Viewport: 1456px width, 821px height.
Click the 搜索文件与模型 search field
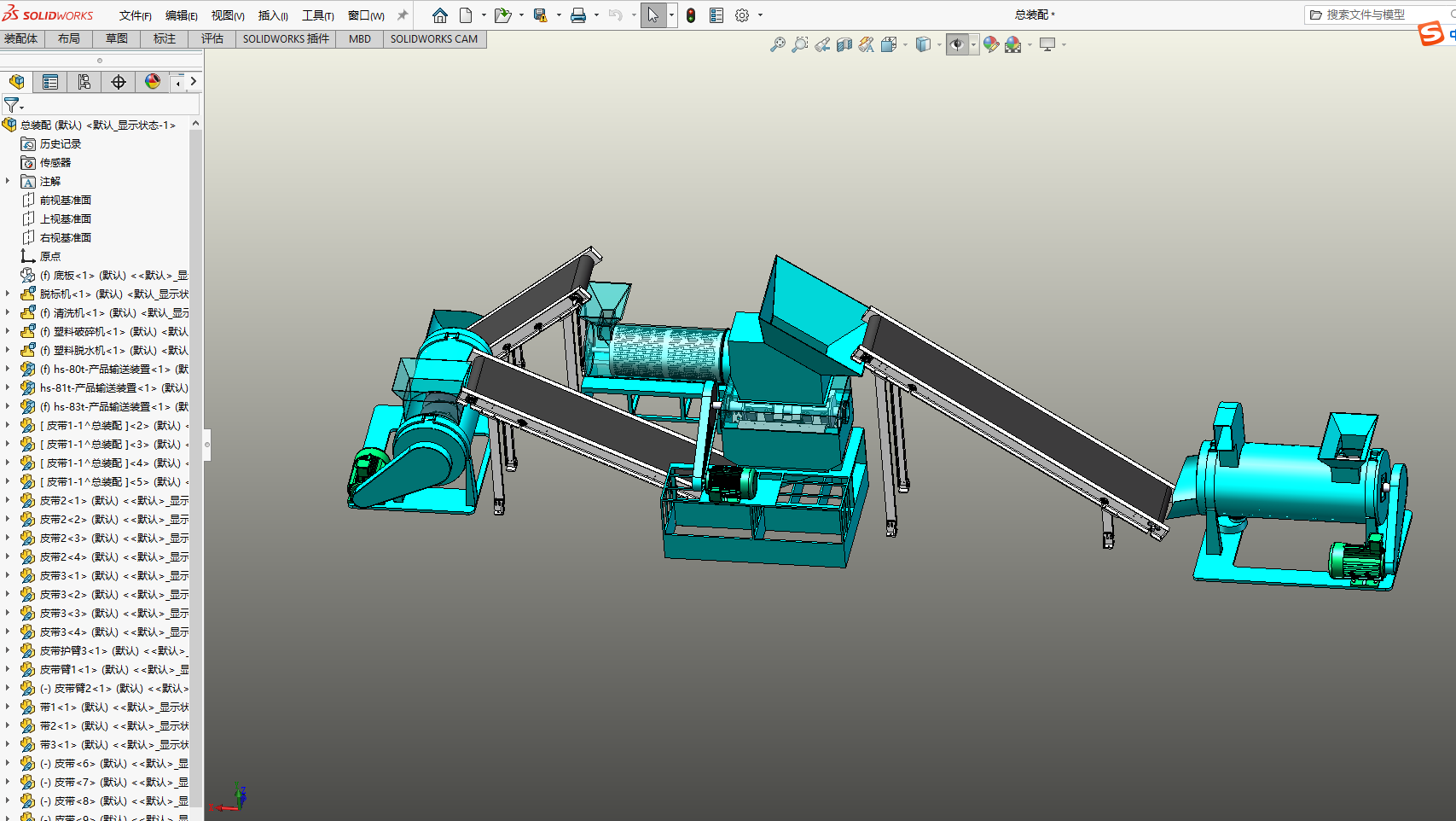[1379, 15]
